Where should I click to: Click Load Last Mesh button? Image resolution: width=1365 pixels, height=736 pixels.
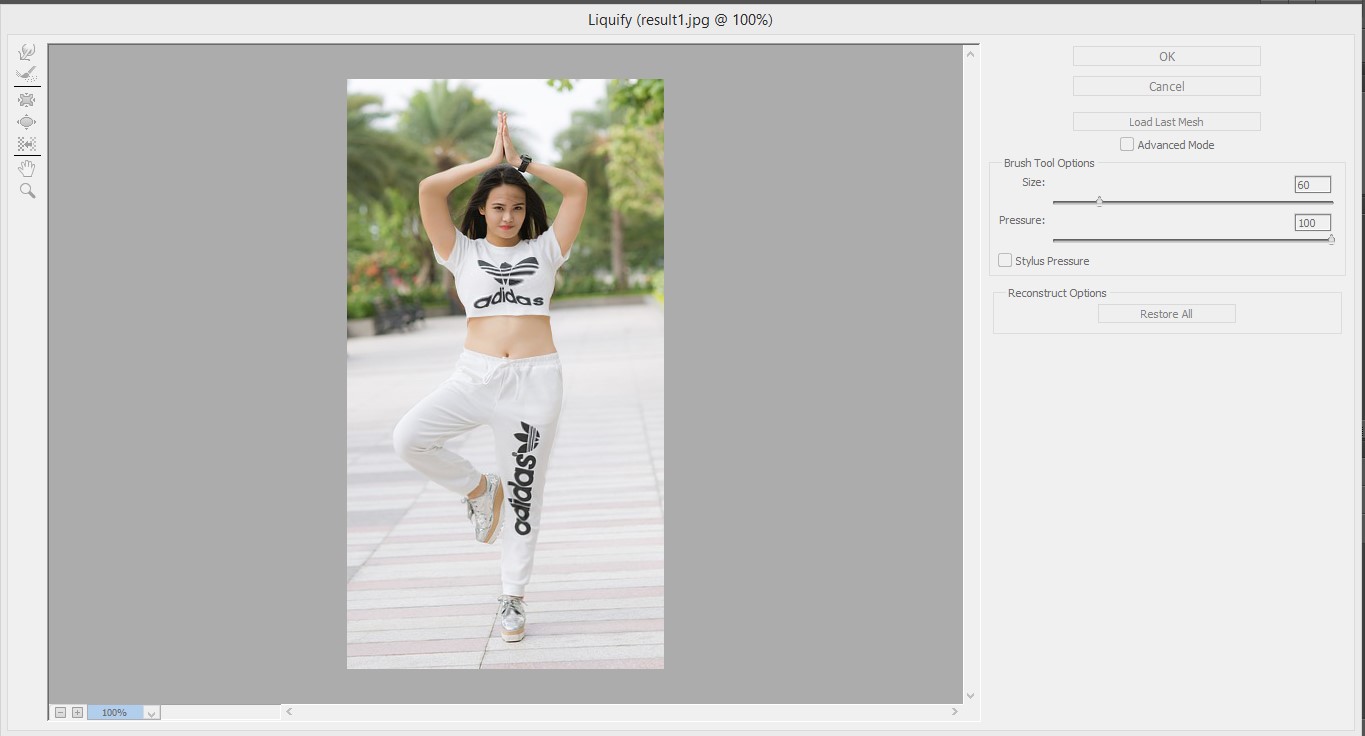point(1167,122)
